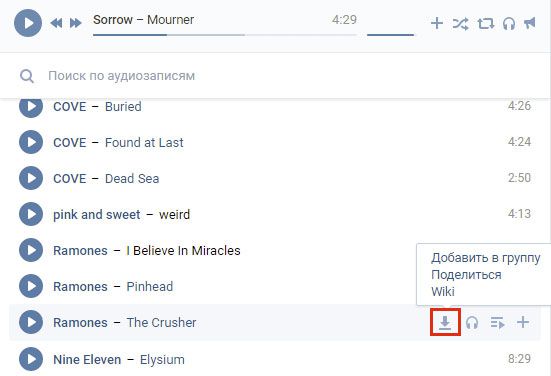Skip to the previous track
Image resolution: width=551 pixels, height=376 pixels.
click(x=56, y=23)
